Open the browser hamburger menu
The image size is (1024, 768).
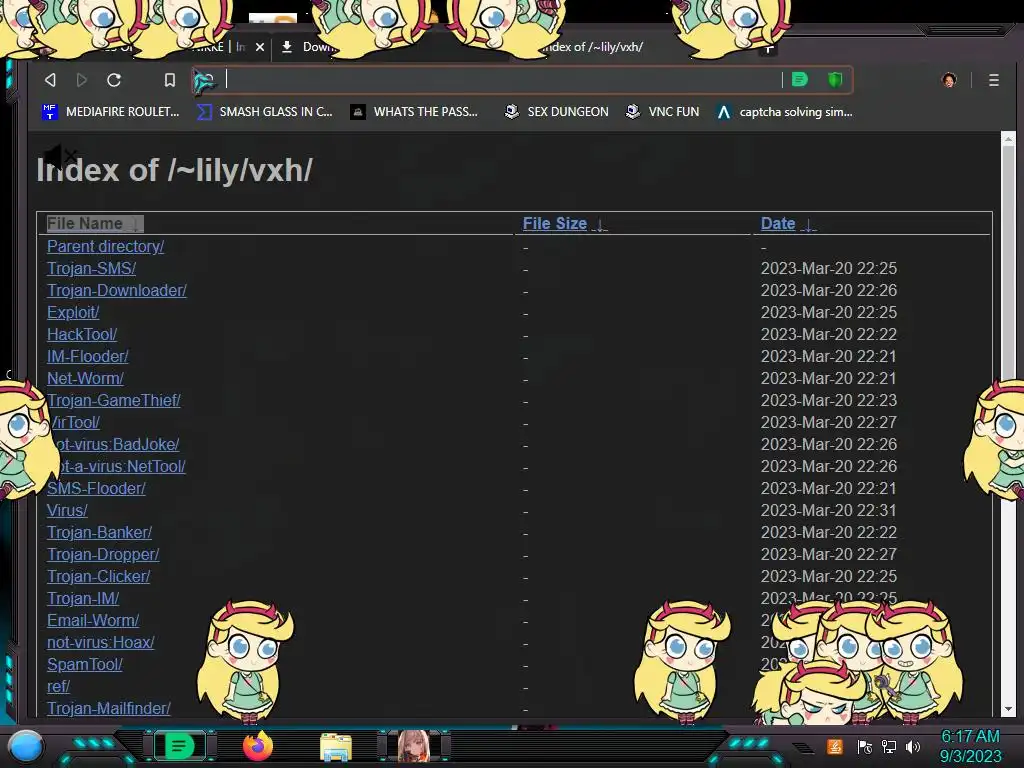pos(993,80)
